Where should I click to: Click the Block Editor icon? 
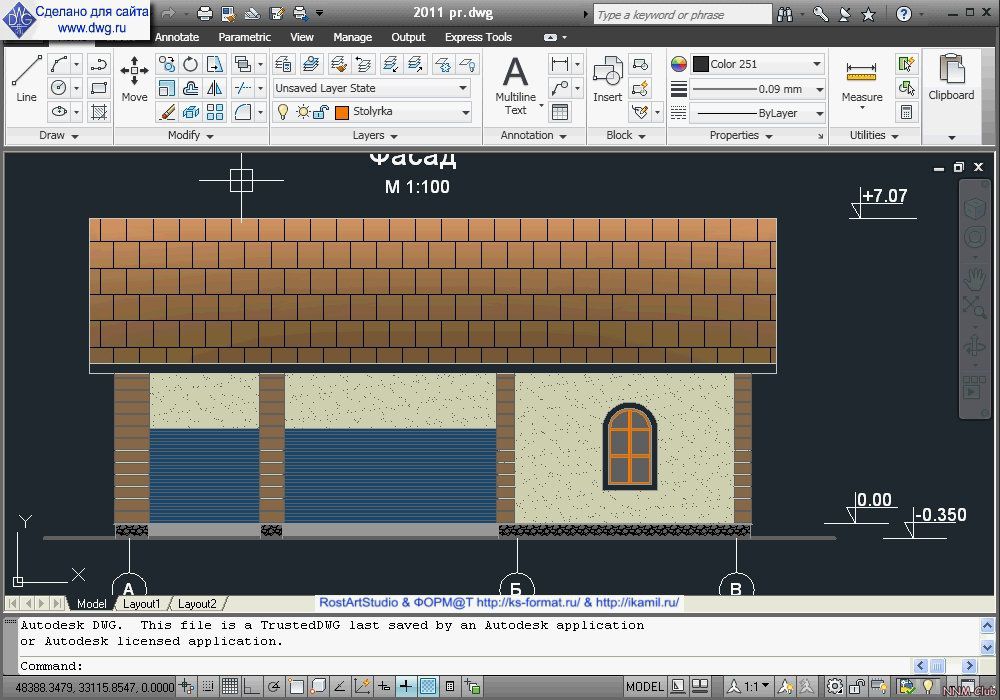(640, 88)
